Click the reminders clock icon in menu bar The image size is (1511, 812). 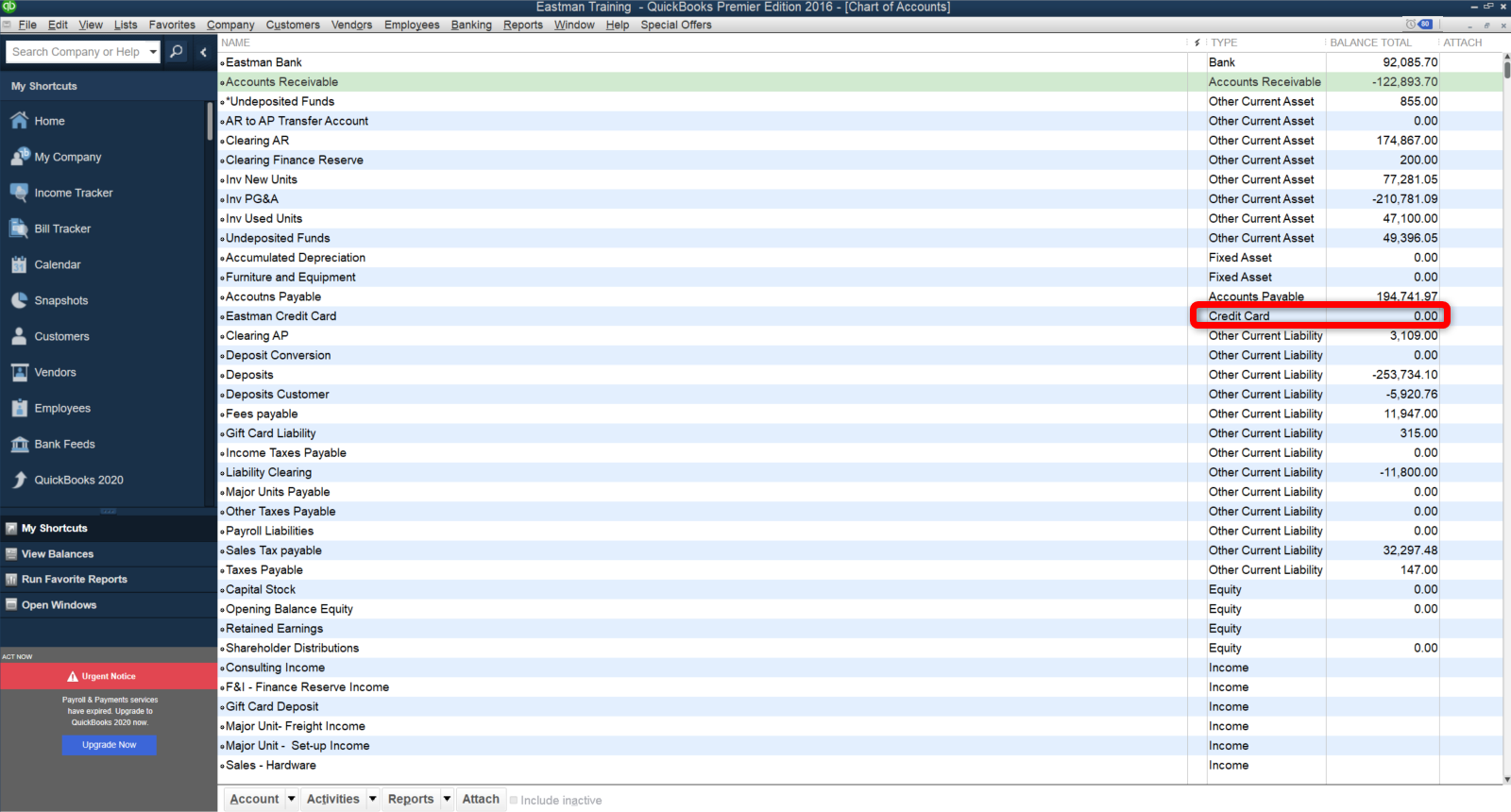[x=1411, y=25]
